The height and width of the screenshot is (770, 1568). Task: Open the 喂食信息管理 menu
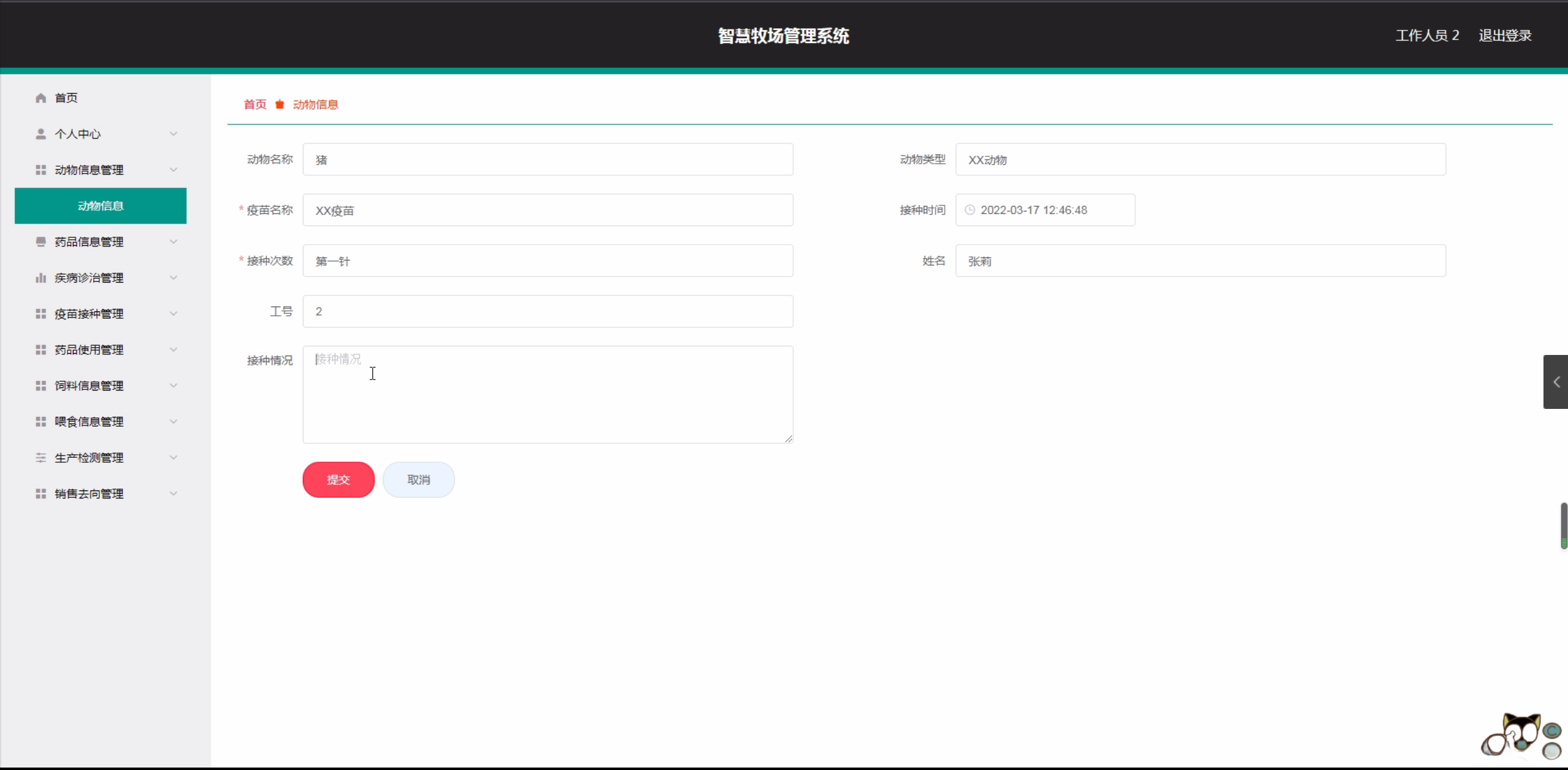[x=89, y=422]
